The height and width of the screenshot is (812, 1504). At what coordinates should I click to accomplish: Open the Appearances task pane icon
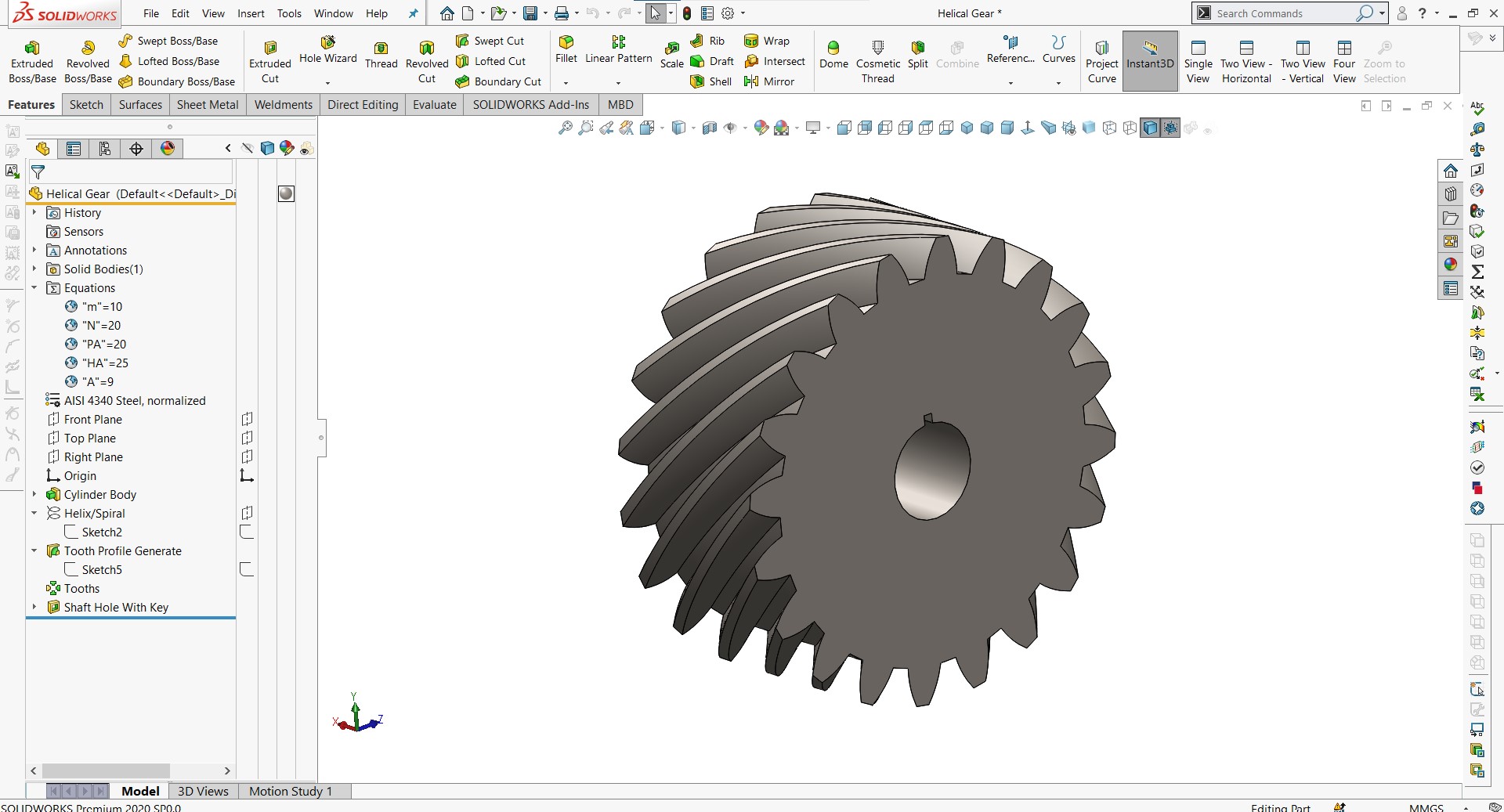coord(1451,265)
